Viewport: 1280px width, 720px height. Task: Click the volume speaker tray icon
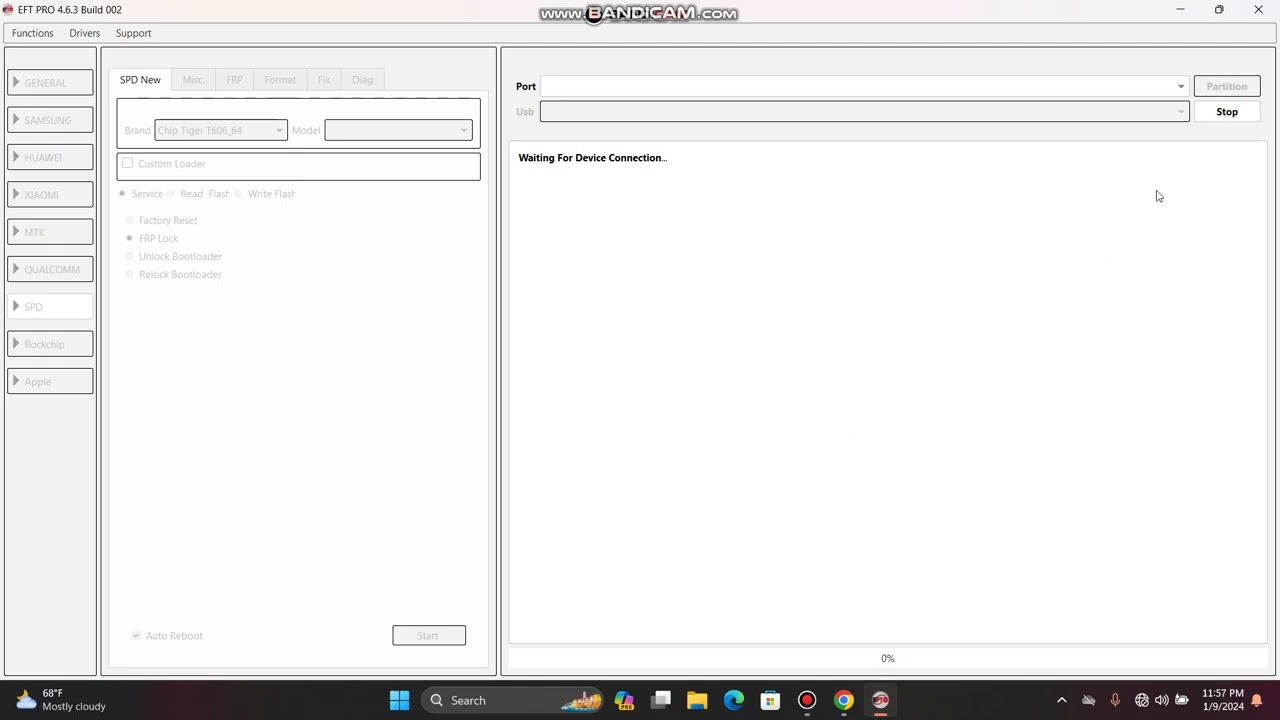[x=1161, y=700]
